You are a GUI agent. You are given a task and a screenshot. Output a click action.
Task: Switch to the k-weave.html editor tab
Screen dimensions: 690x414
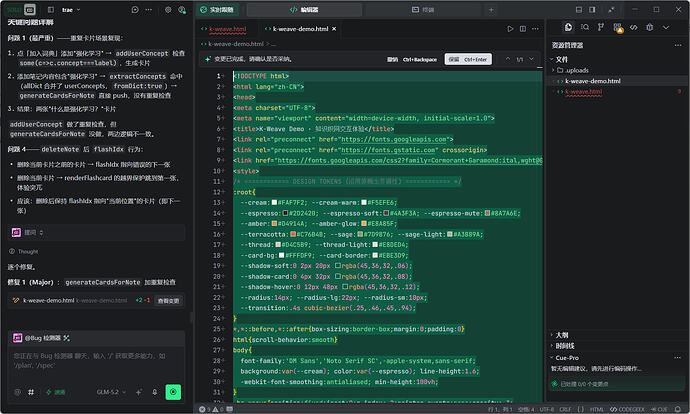224,29
